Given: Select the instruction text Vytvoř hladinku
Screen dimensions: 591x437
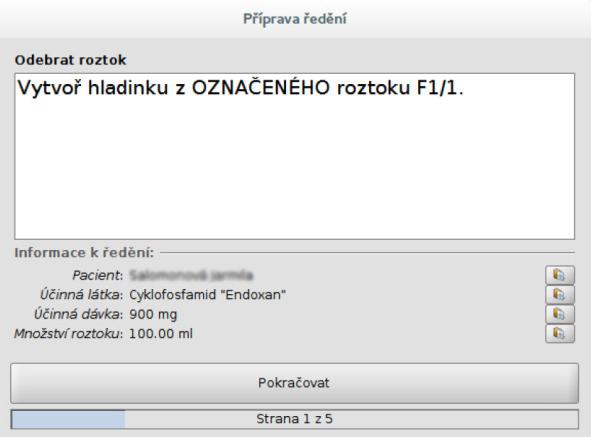Looking at the screenshot, I should pyautogui.click(x=93, y=88).
